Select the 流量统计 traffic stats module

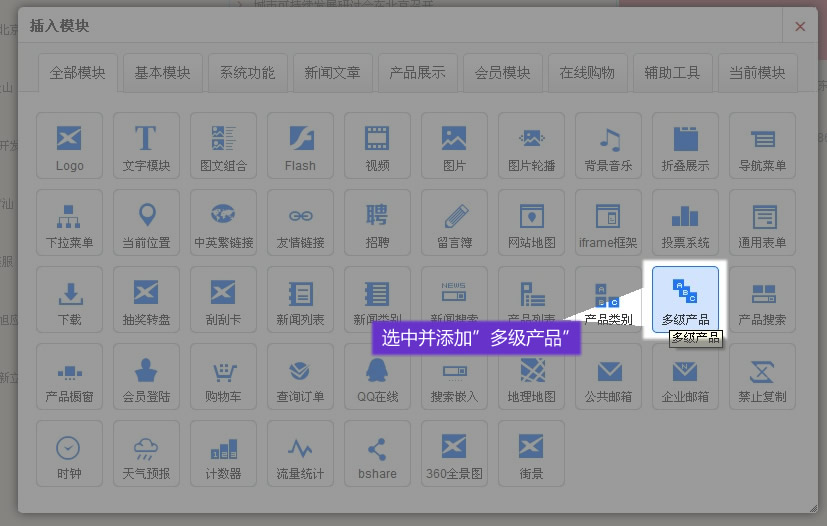[300, 453]
